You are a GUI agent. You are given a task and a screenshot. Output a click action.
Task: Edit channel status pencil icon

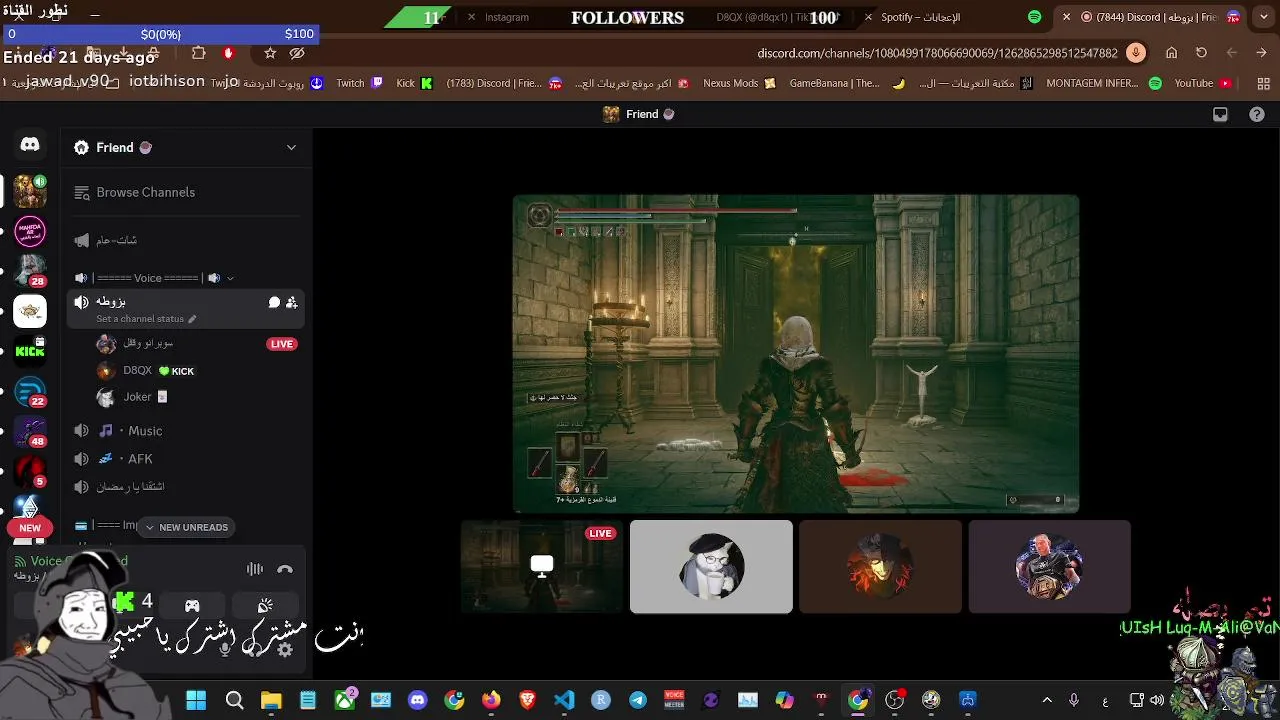click(x=192, y=319)
